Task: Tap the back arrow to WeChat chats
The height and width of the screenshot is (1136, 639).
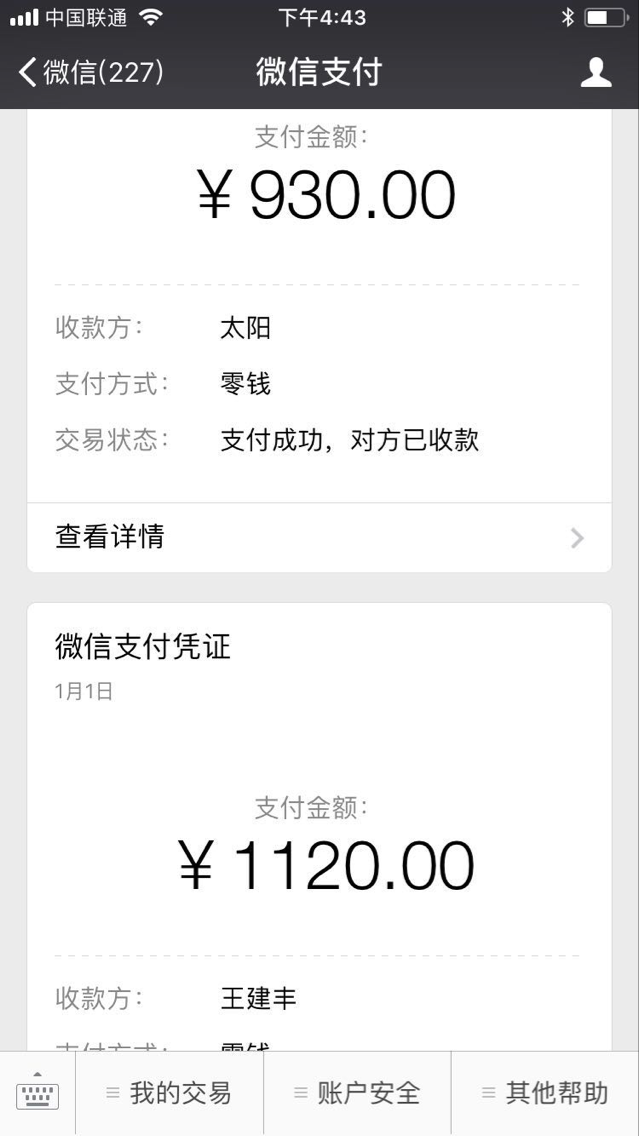Action: (x=28, y=72)
